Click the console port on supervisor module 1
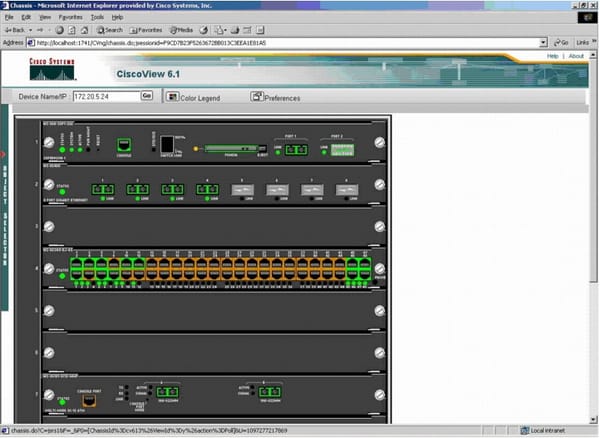 click(x=124, y=145)
